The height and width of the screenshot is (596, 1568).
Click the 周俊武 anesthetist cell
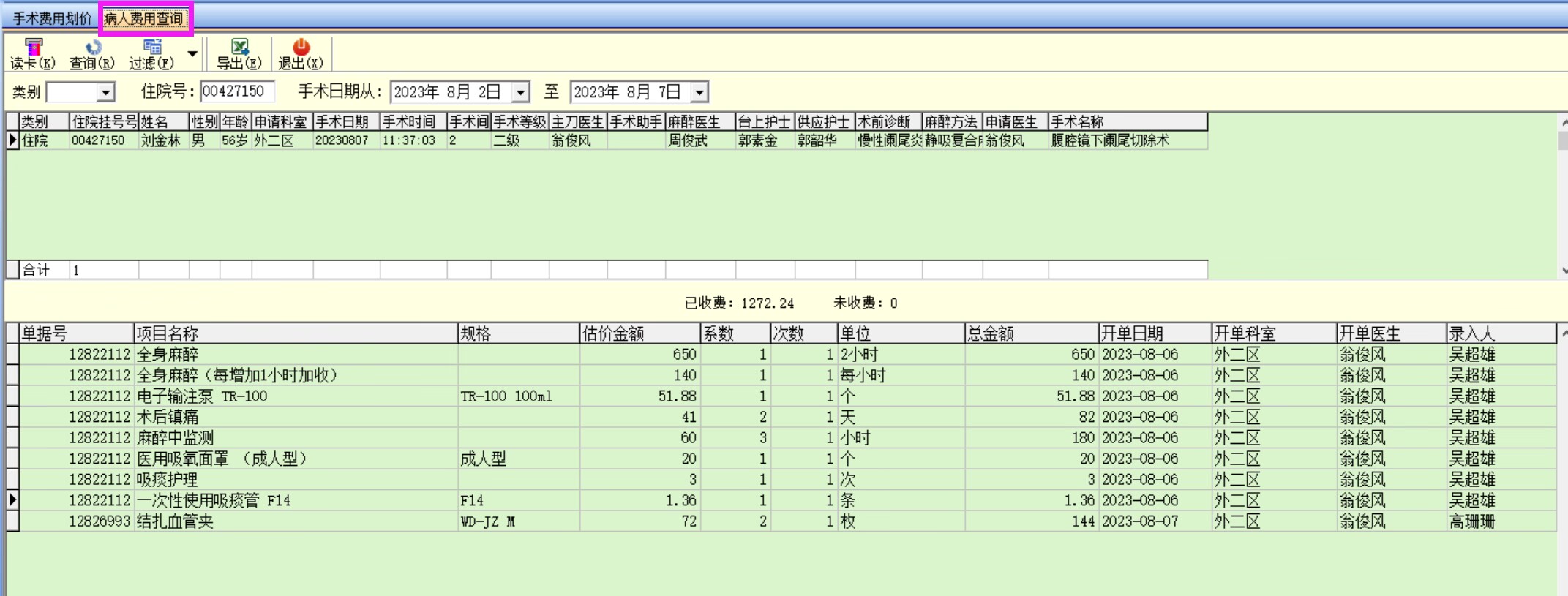[x=700, y=140]
